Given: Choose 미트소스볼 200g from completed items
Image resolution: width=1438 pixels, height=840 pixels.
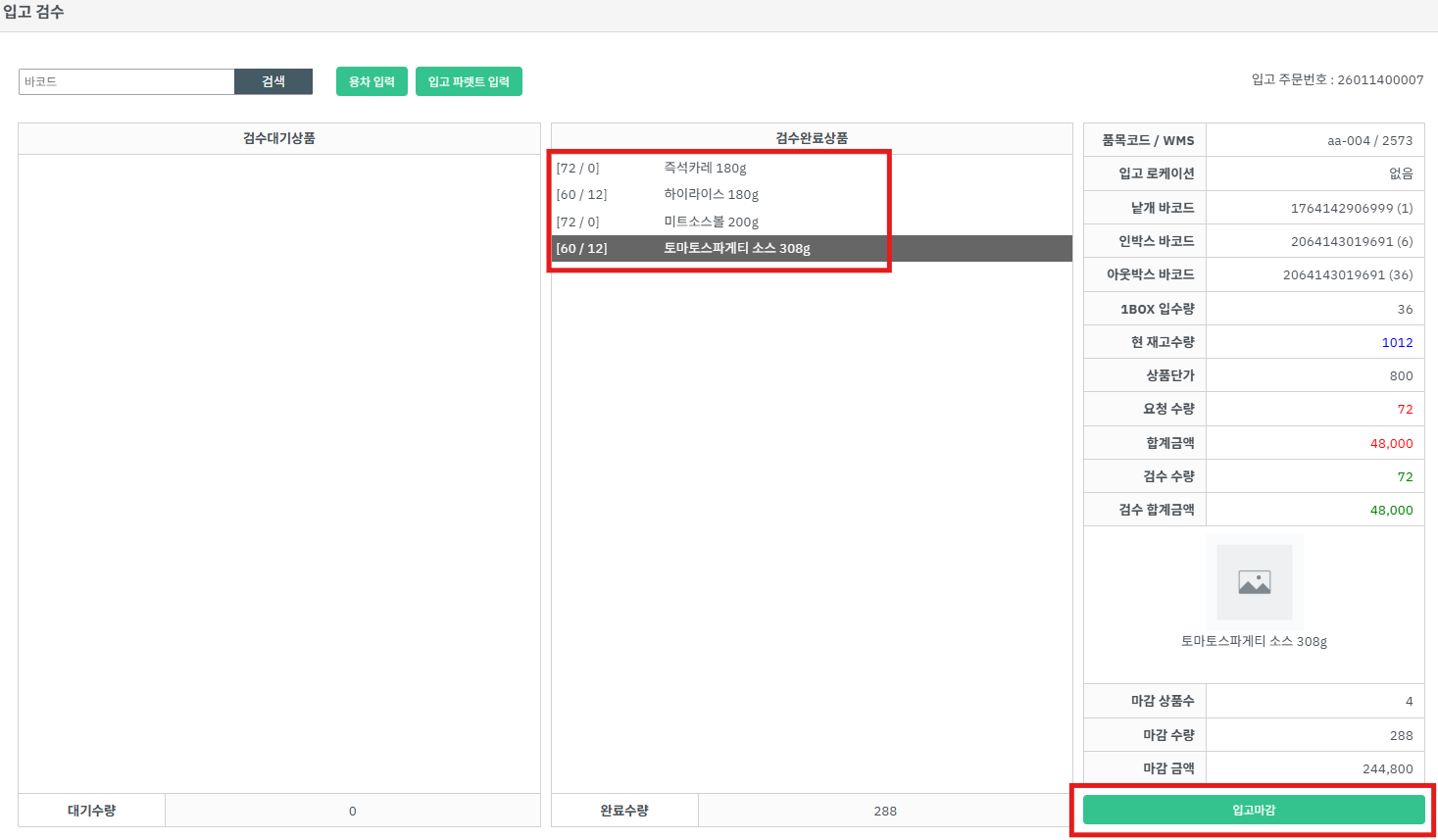Looking at the screenshot, I should 711,222.
